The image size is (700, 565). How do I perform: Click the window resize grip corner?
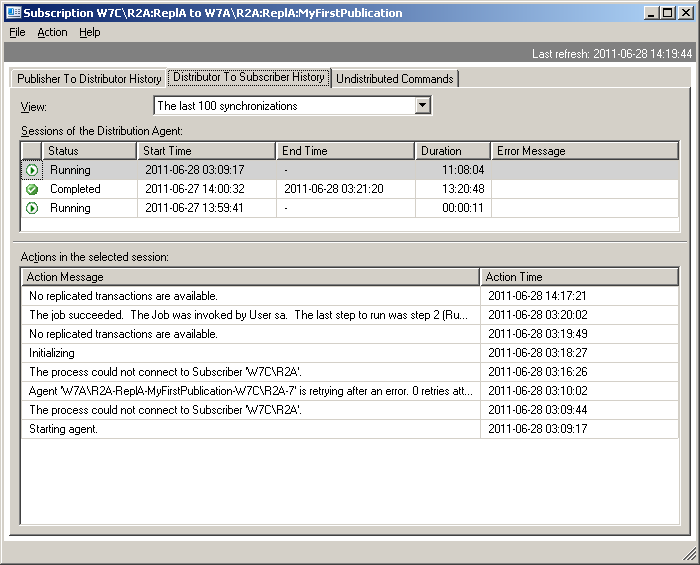(x=690, y=554)
